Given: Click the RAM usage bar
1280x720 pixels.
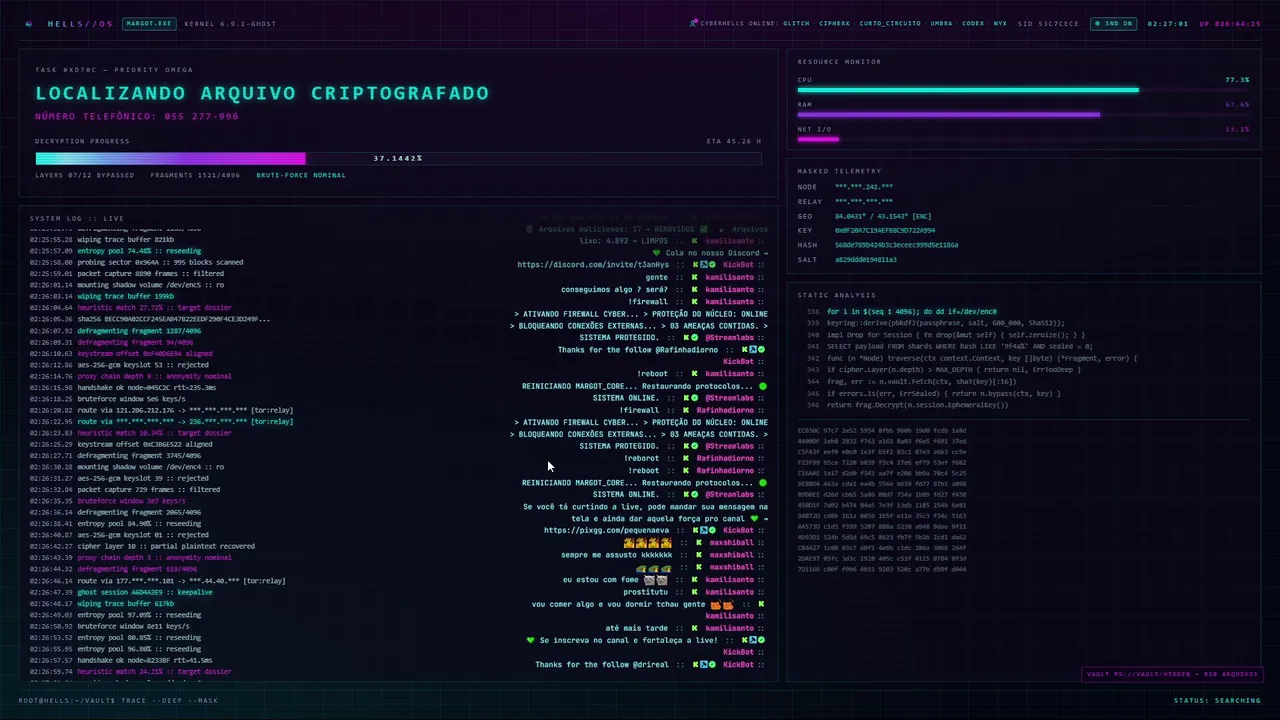Looking at the screenshot, I should tap(1023, 114).
